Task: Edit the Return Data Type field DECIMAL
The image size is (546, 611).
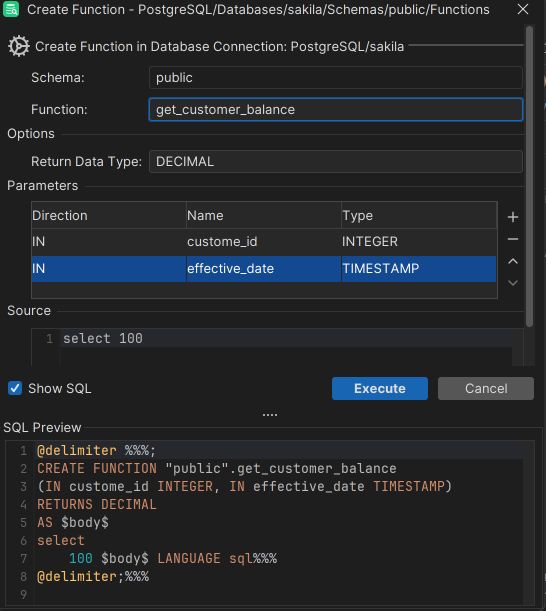Action: pos(336,161)
